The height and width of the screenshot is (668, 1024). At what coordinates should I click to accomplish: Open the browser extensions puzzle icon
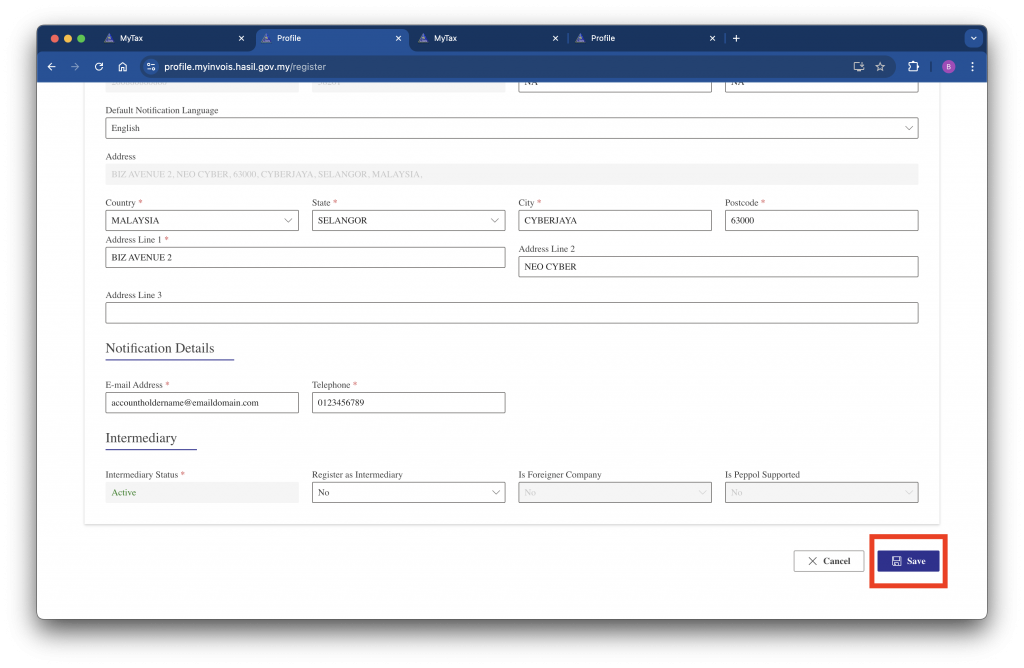pos(913,67)
